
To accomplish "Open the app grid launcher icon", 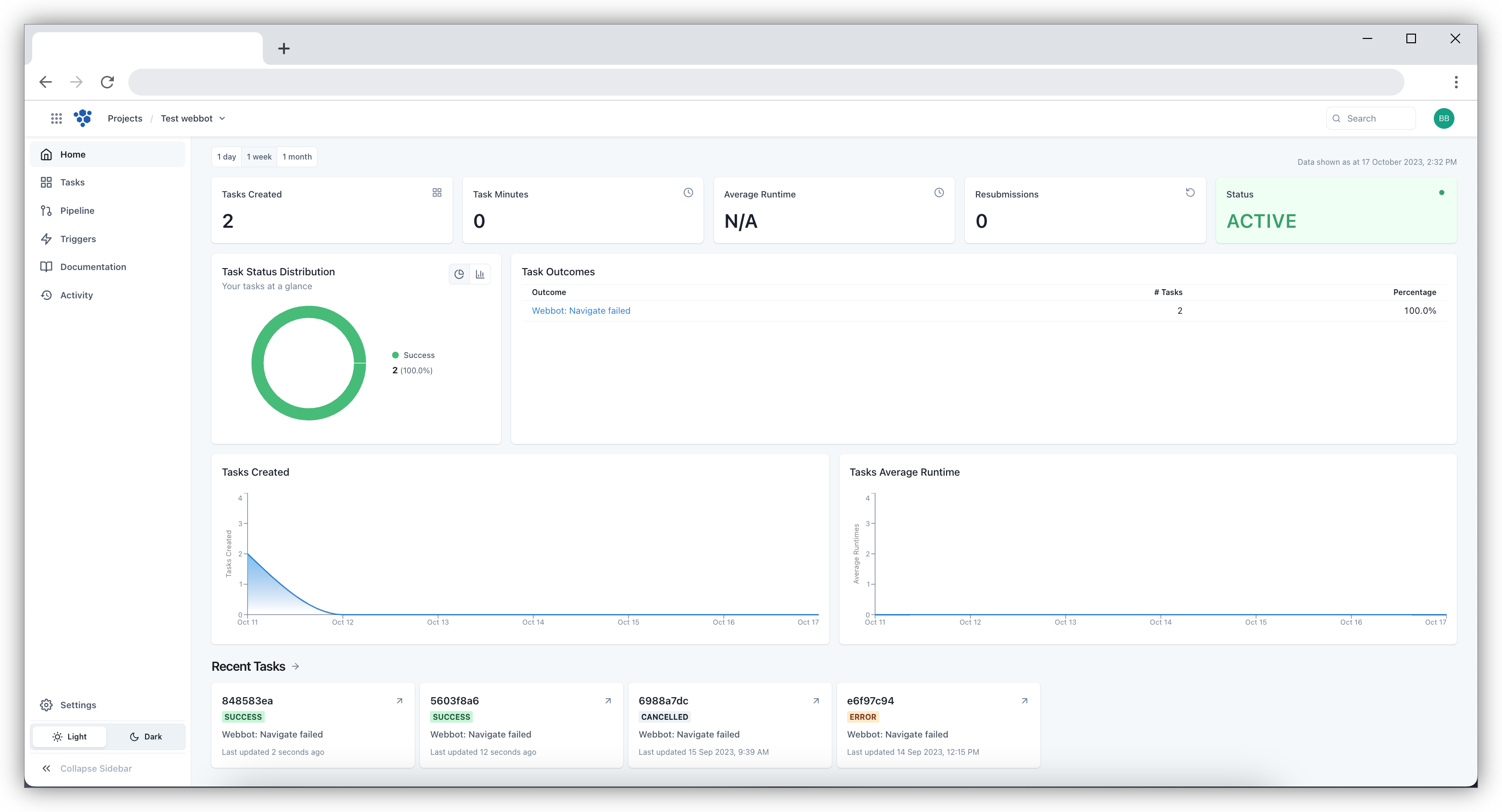I will (56, 118).
